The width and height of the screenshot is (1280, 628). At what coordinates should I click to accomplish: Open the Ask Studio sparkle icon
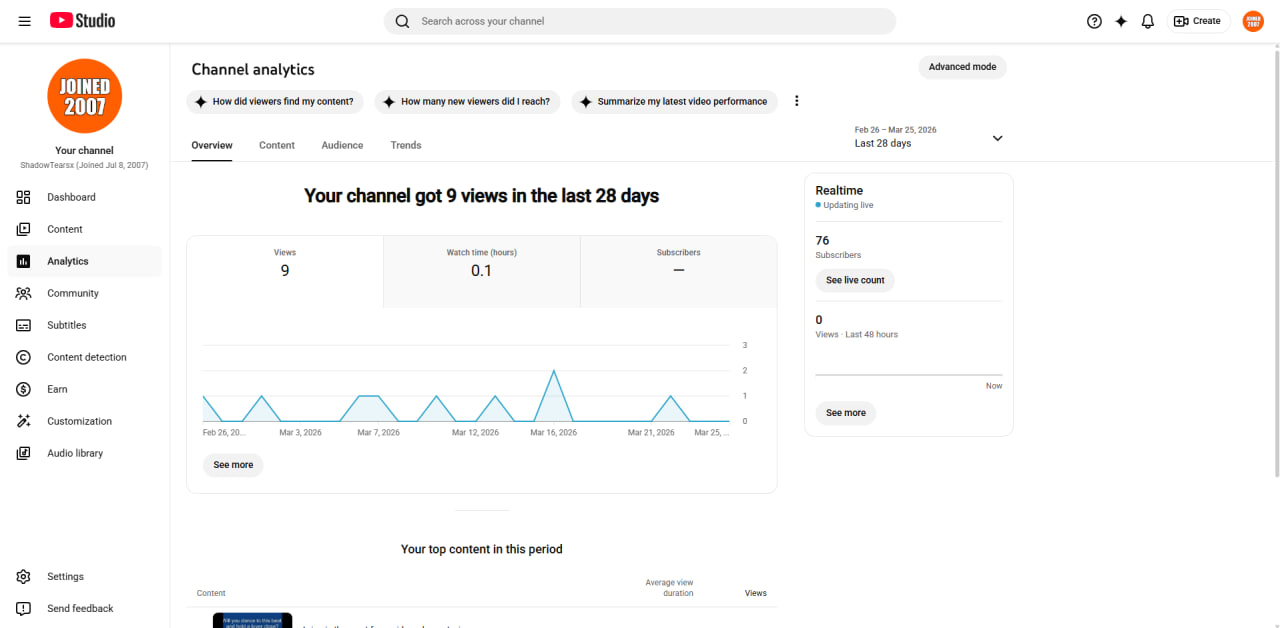pos(1121,21)
